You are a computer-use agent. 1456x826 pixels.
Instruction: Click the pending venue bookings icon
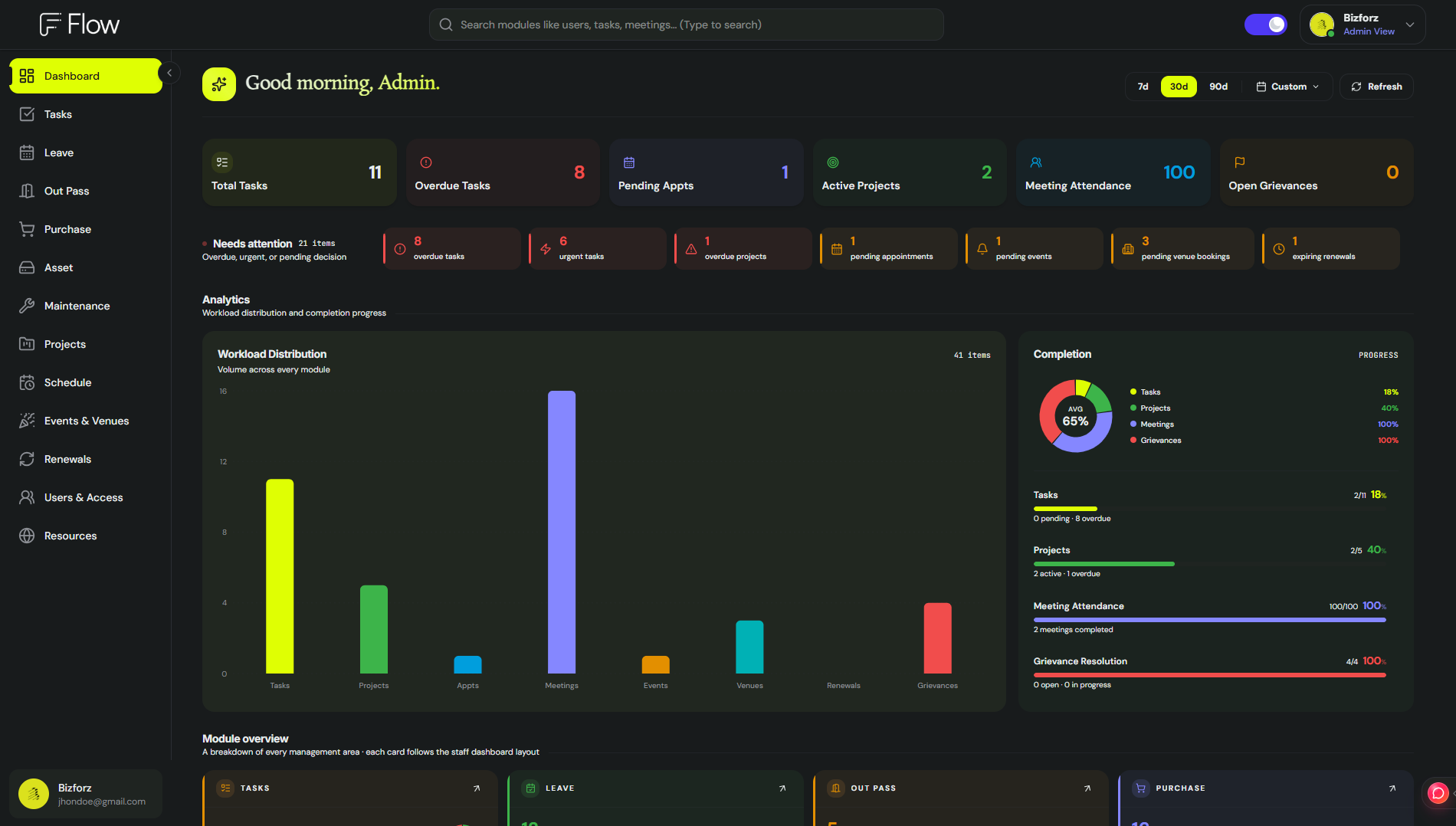pos(1128,249)
